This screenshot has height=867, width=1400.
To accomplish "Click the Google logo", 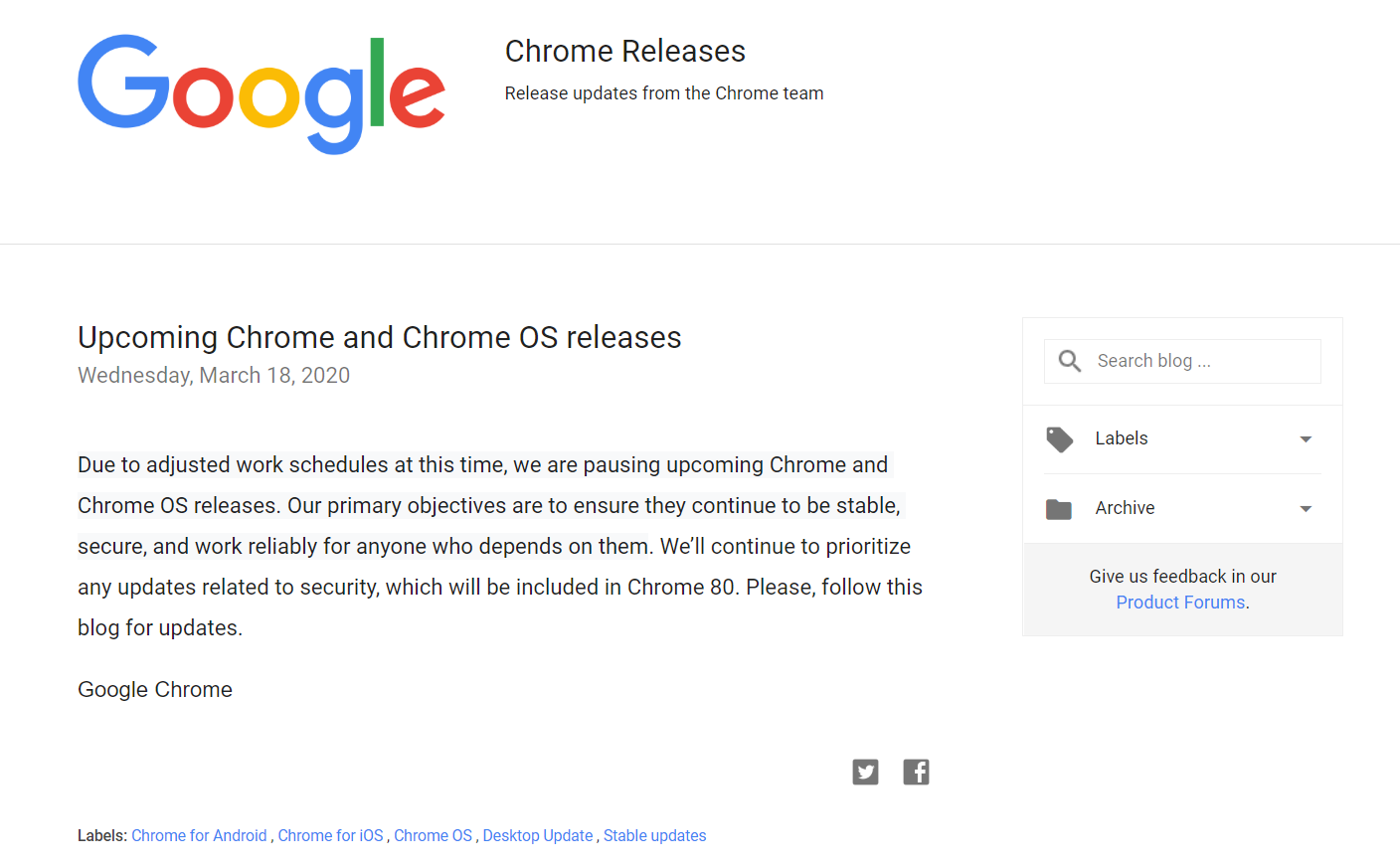I will (x=262, y=92).
